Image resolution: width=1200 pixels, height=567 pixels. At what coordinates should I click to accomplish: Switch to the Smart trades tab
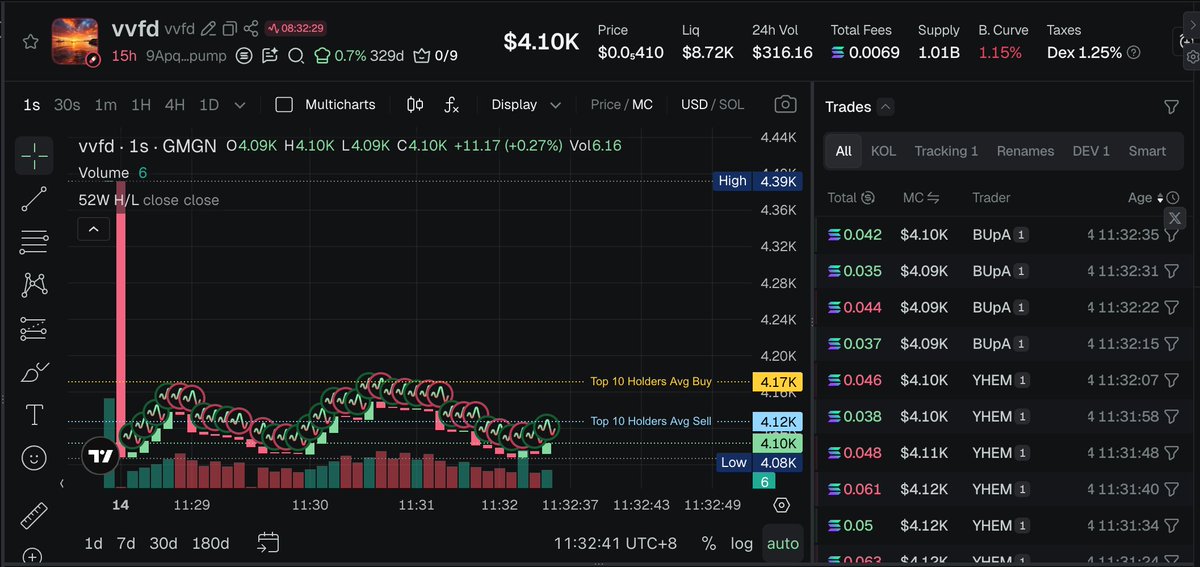tap(1147, 151)
